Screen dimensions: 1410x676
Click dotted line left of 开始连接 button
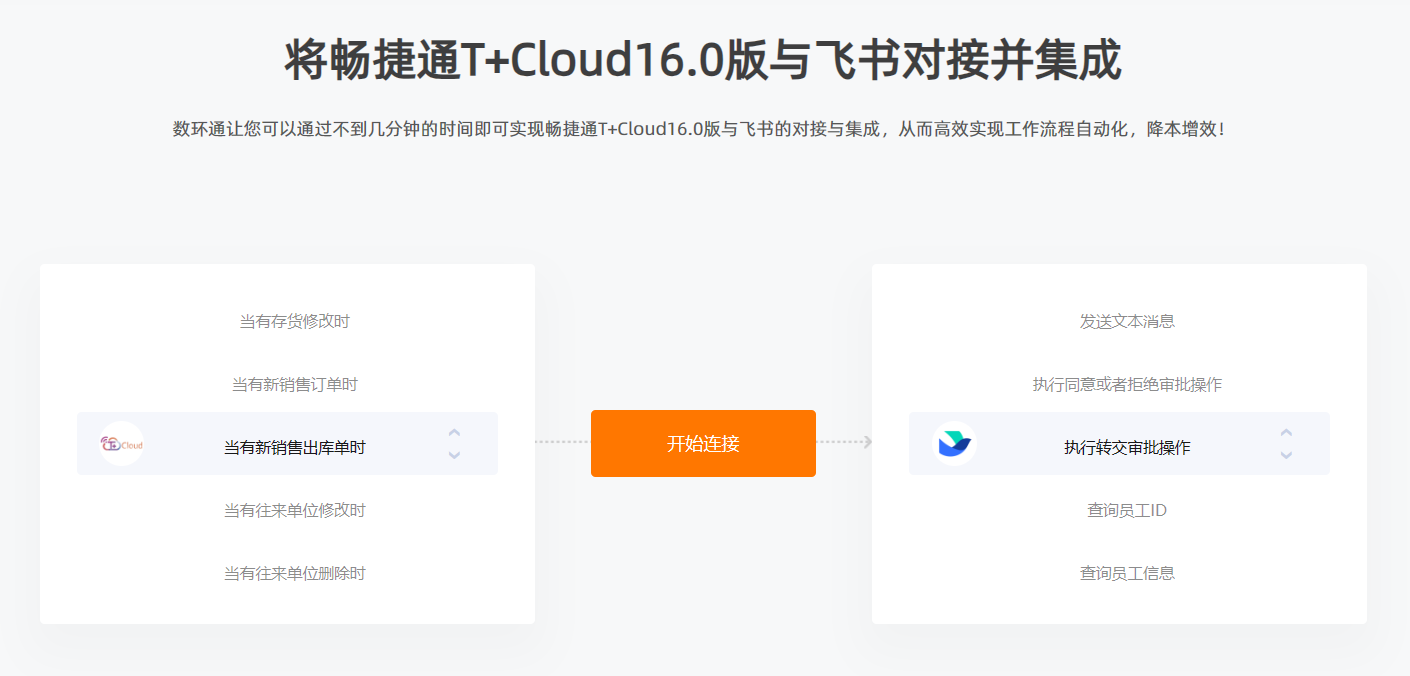point(562,442)
